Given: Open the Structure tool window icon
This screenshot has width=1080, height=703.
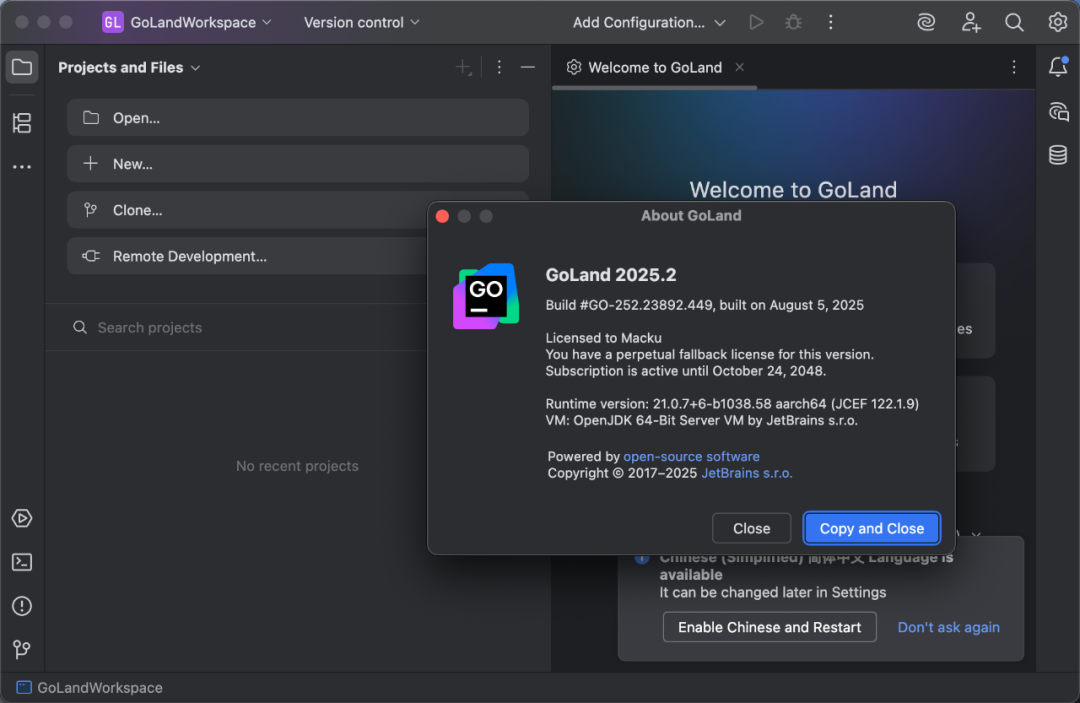Looking at the screenshot, I should pos(22,123).
